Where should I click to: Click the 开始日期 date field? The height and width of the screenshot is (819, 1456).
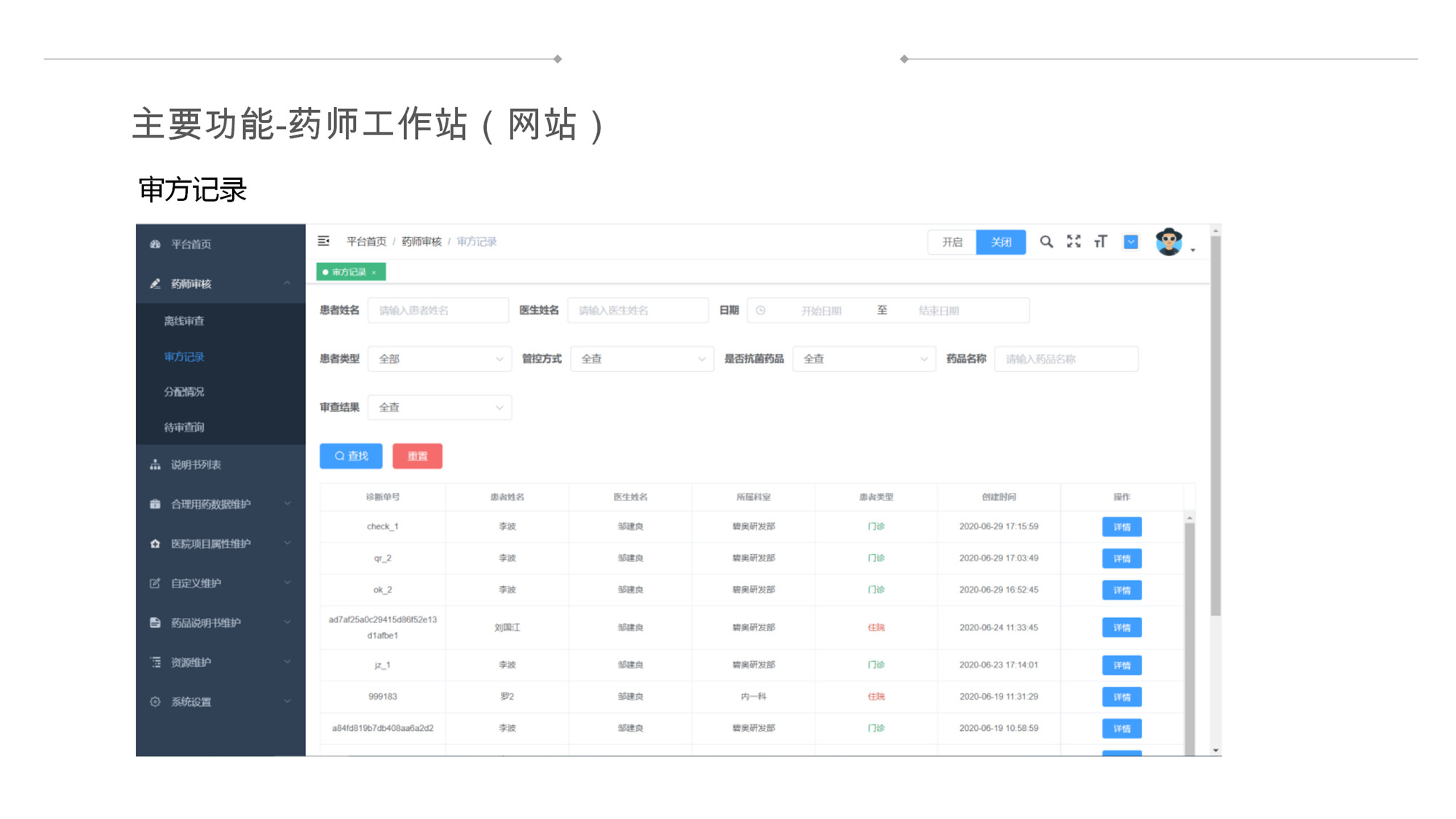[821, 311]
